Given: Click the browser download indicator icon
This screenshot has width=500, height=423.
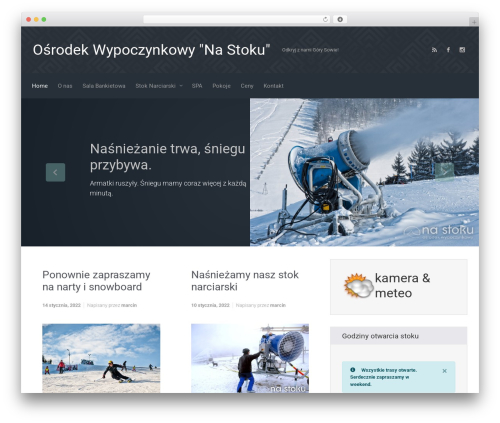Looking at the screenshot, I should (x=340, y=19).
